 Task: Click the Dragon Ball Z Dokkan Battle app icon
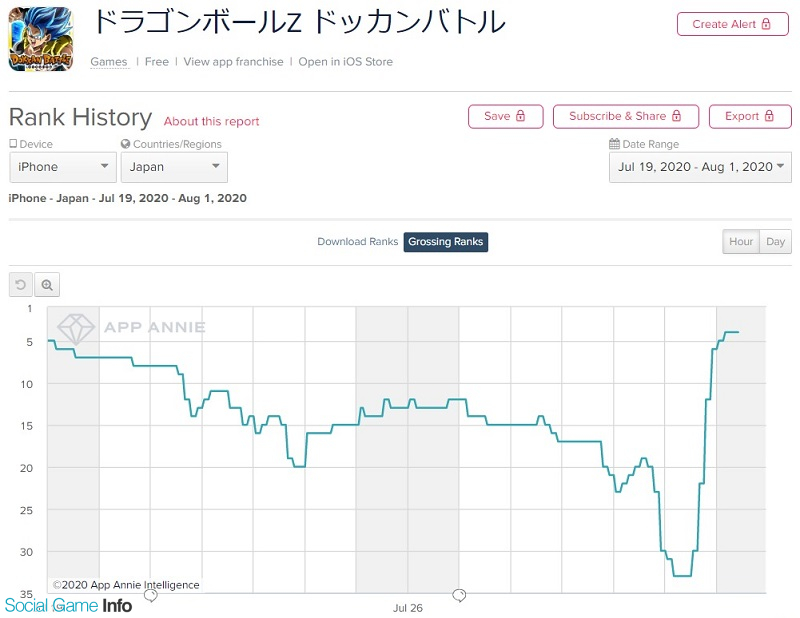coord(41,39)
